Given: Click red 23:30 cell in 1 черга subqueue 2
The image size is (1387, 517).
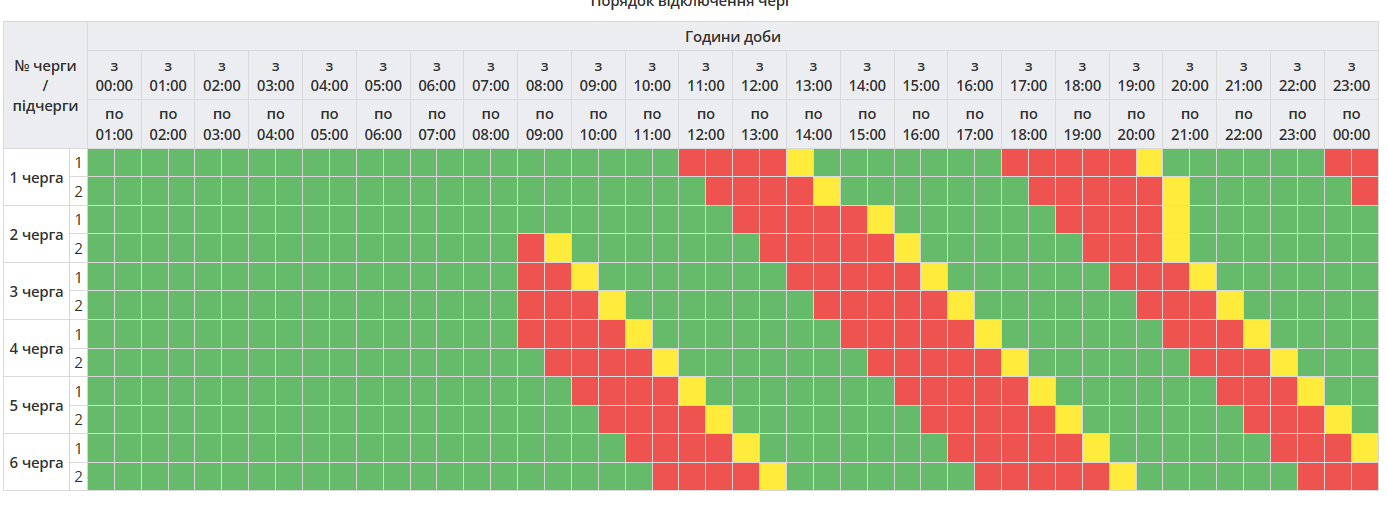Looking at the screenshot, I should [x=1364, y=191].
